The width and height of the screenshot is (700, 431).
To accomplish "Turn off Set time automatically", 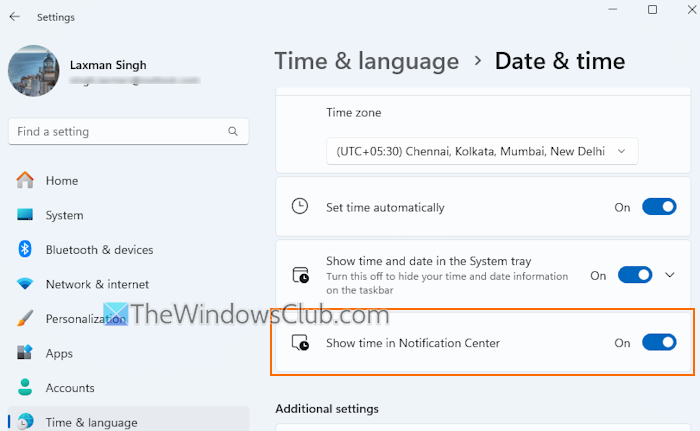I will pyautogui.click(x=659, y=207).
